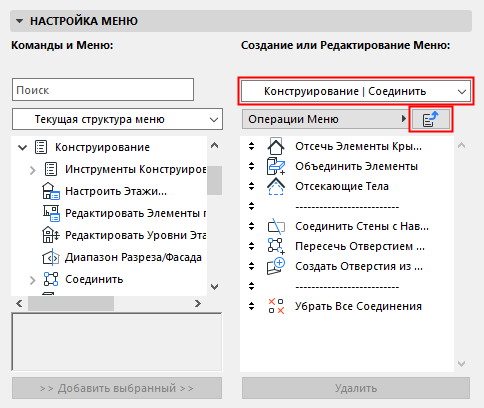Select Диапазон Разреза/Фасада tree item

point(133,257)
